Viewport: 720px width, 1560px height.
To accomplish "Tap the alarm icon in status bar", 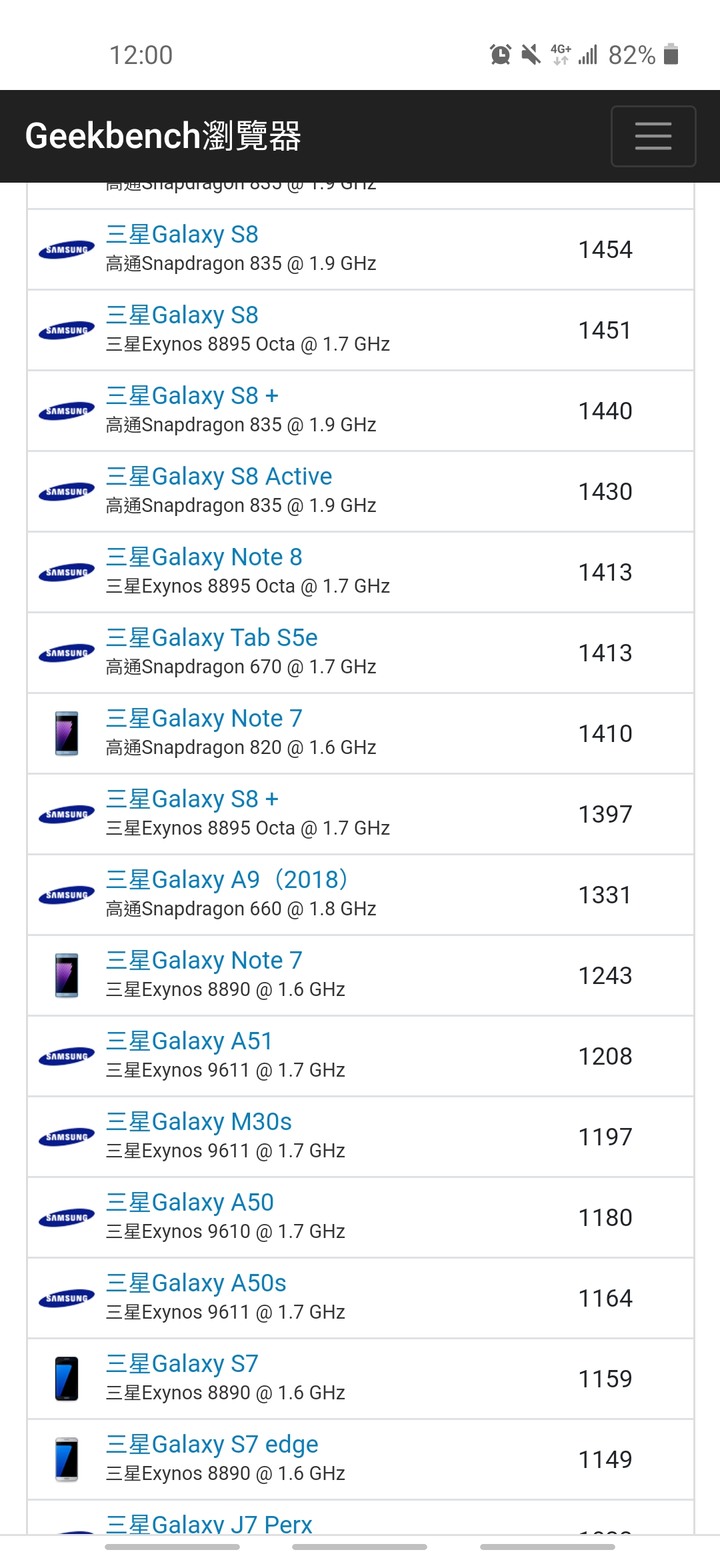I will [501, 55].
